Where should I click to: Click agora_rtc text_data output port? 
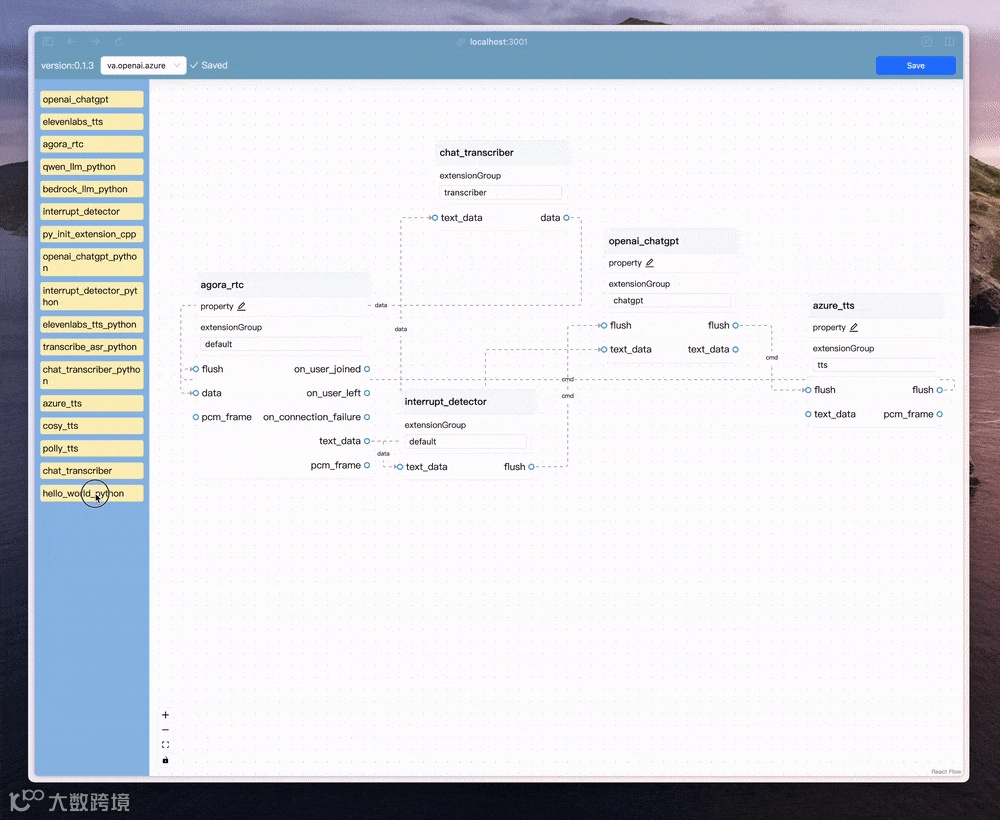click(367, 441)
